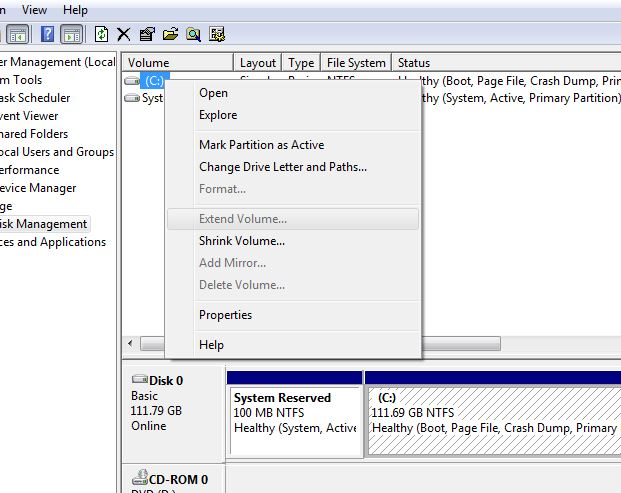The width and height of the screenshot is (621, 493).
Task: Click the Refresh toolbar icon
Action: (101, 34)
